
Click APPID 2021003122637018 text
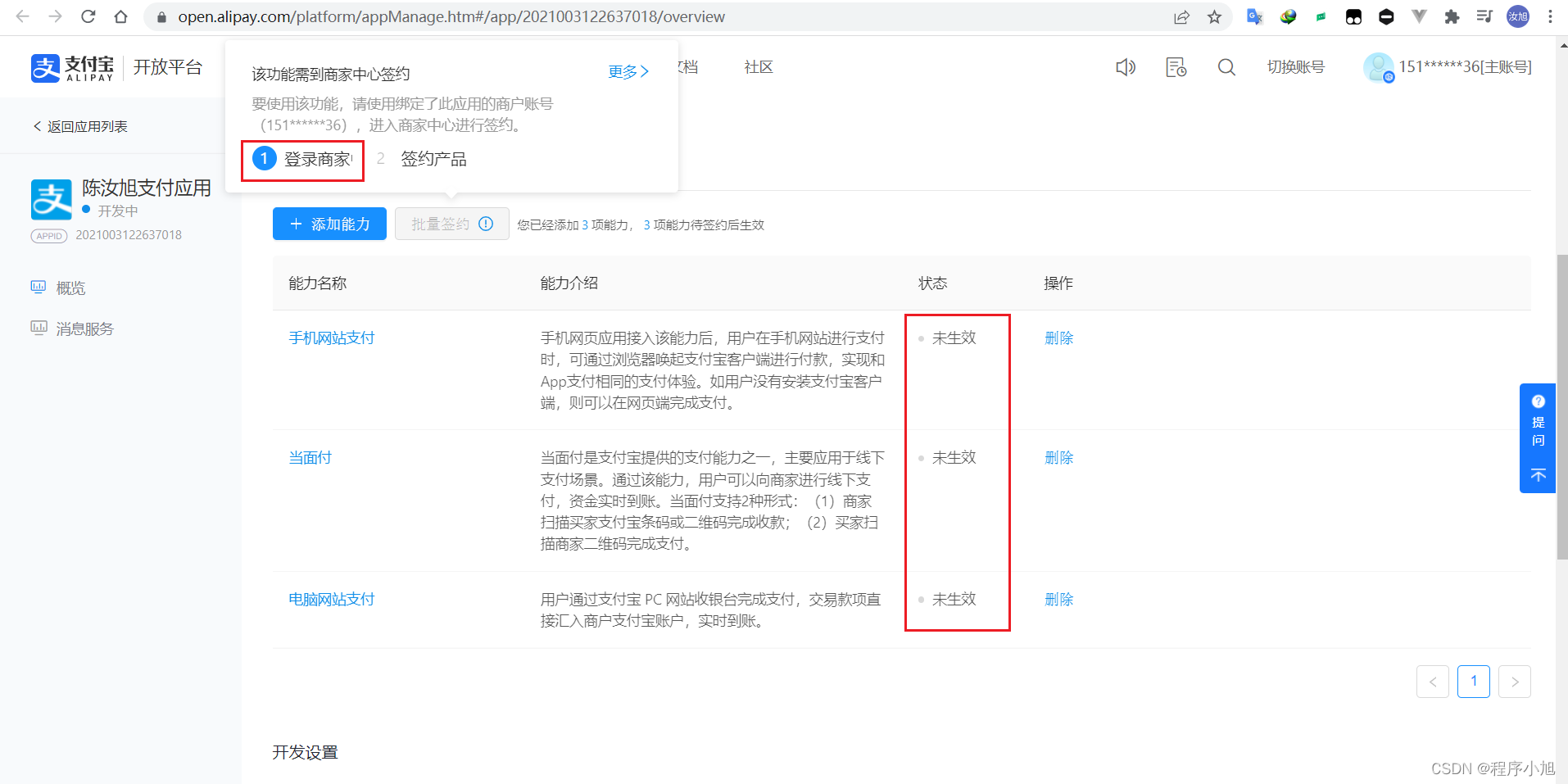coord(129,235)
